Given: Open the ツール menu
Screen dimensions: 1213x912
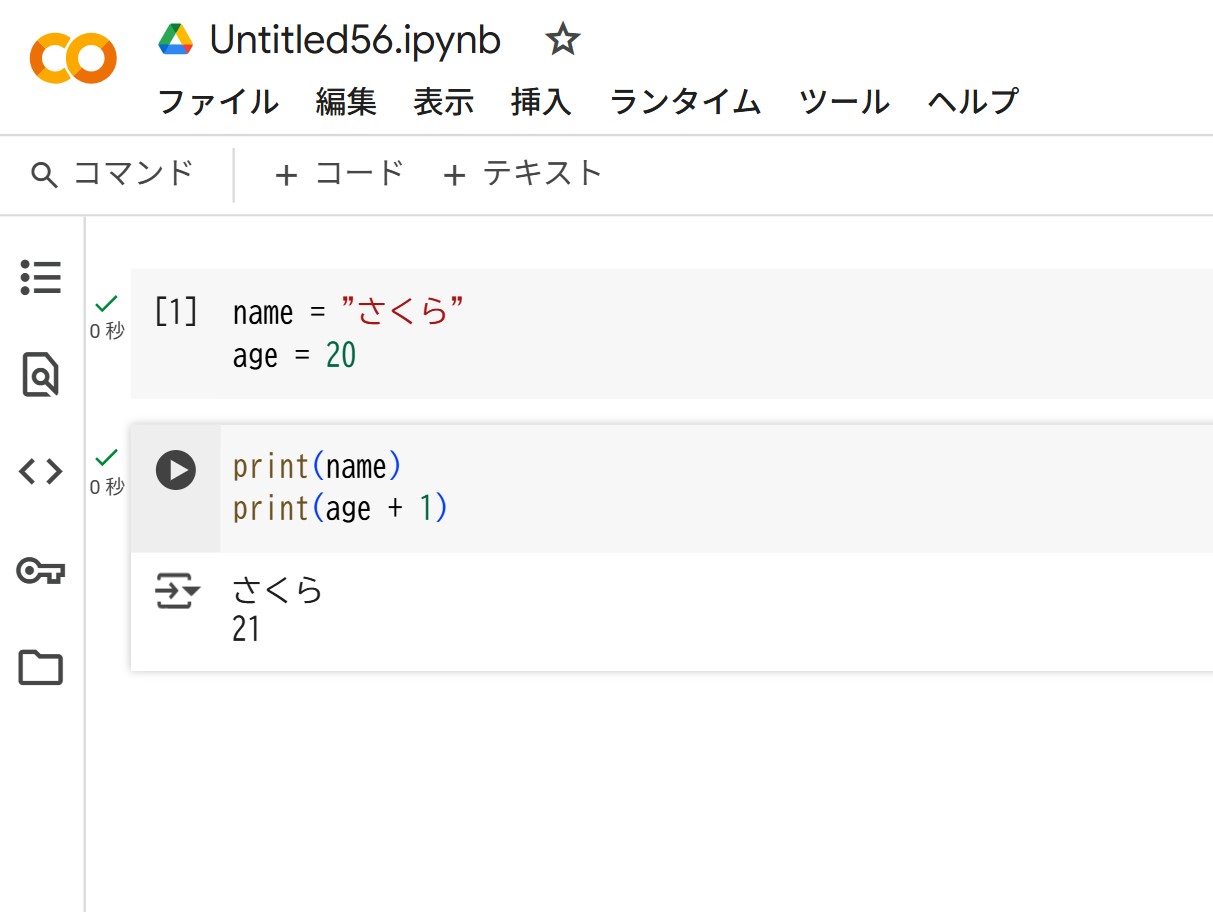Looking at the screenshot, I should (x=844, y=102).
